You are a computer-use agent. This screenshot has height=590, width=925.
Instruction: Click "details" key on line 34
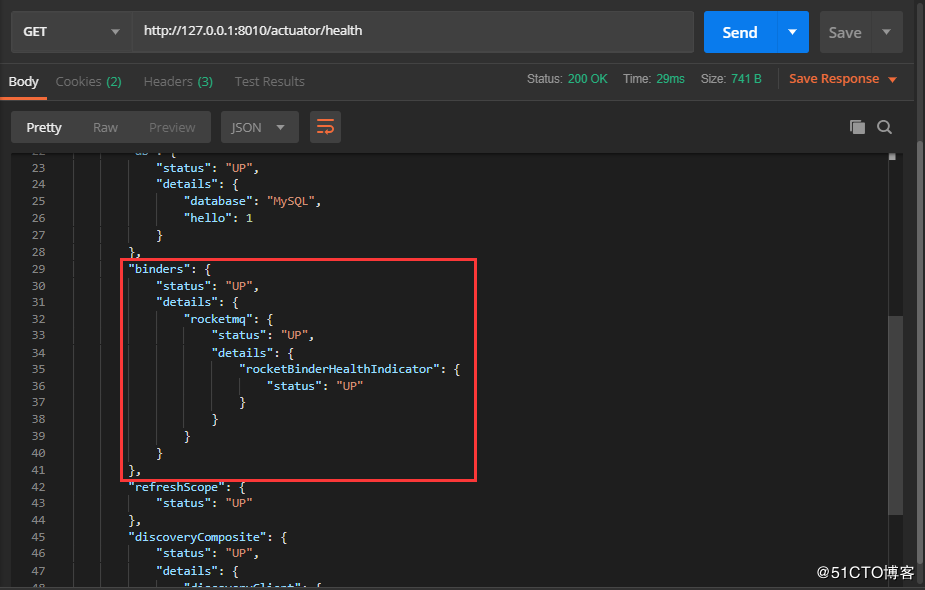tap(242, 353)
